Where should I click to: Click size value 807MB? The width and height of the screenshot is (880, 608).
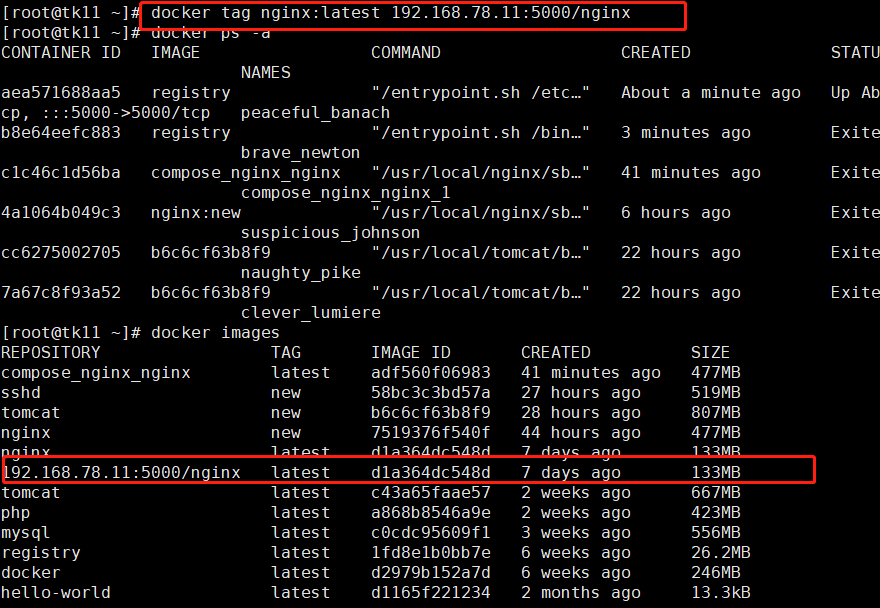[x=716, y=413]
